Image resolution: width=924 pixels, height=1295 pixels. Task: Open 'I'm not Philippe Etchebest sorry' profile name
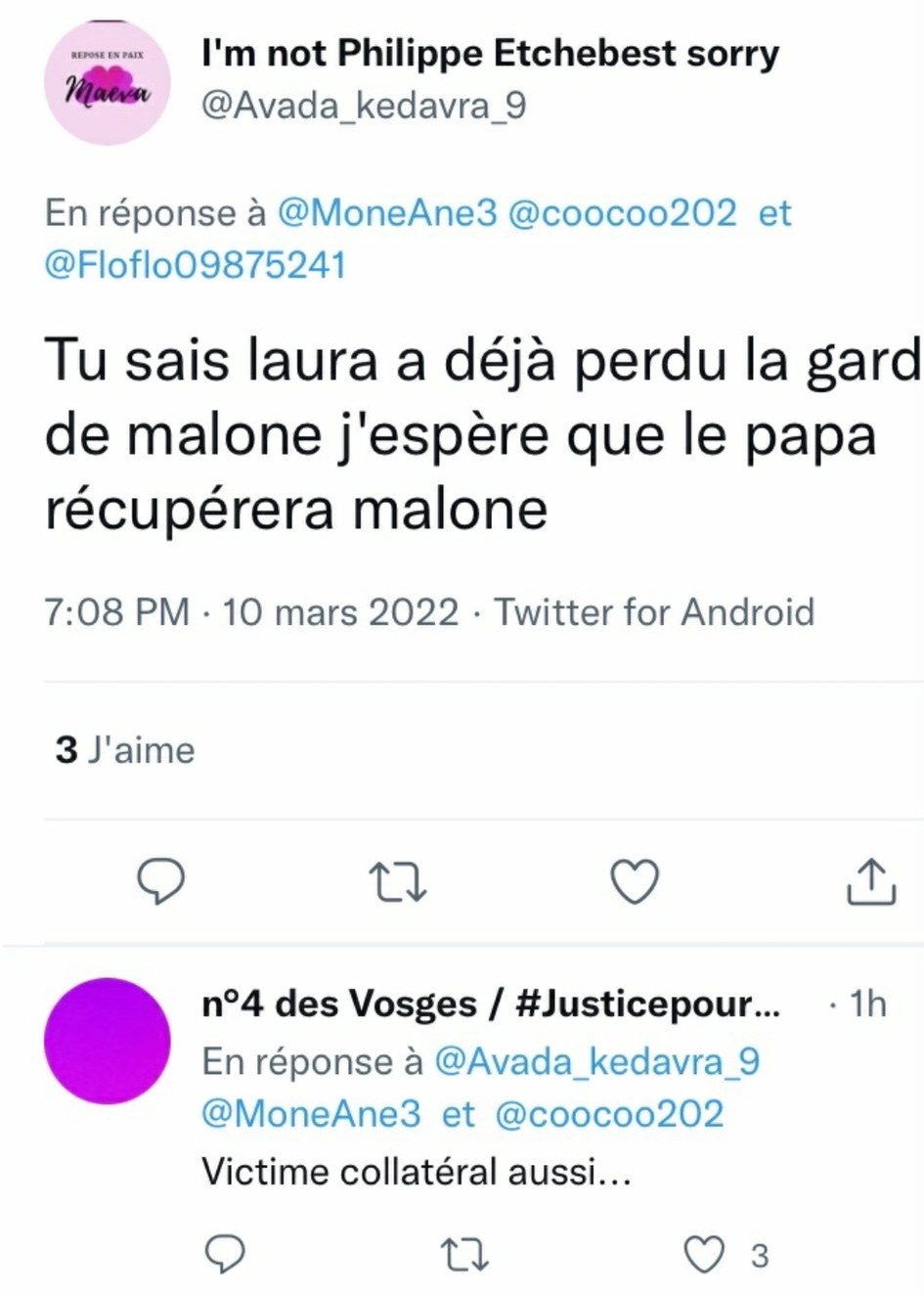click(490, 53)
